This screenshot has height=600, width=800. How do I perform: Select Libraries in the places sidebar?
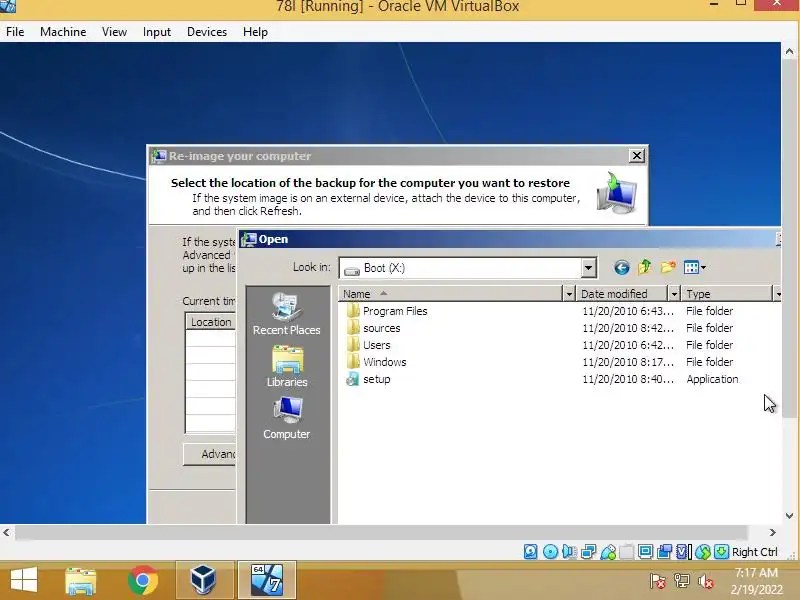point(287,366)
